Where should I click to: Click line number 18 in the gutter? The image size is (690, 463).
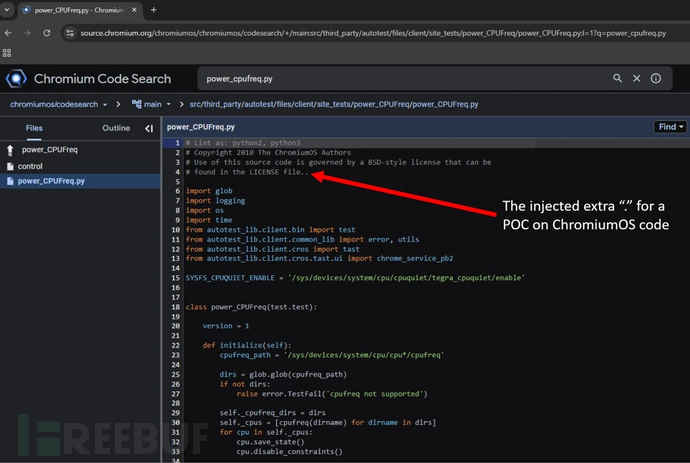coord(176,307)
